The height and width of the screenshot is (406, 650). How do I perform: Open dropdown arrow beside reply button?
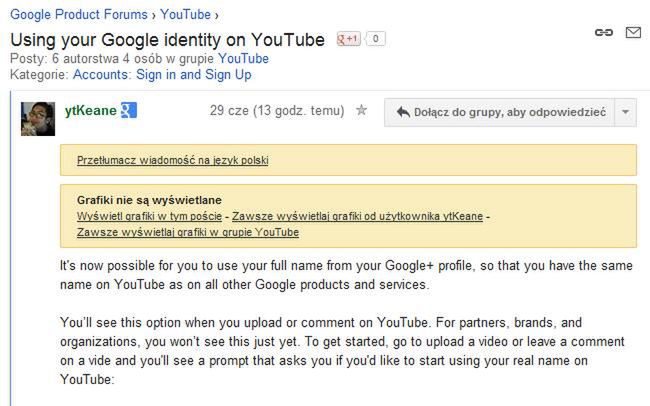626,112
